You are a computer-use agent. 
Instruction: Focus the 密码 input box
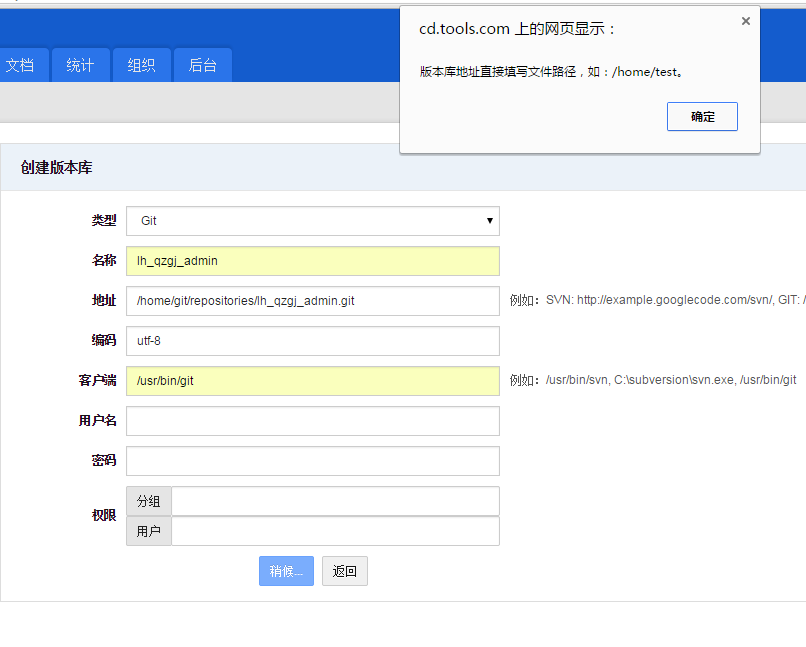(312, 461)
